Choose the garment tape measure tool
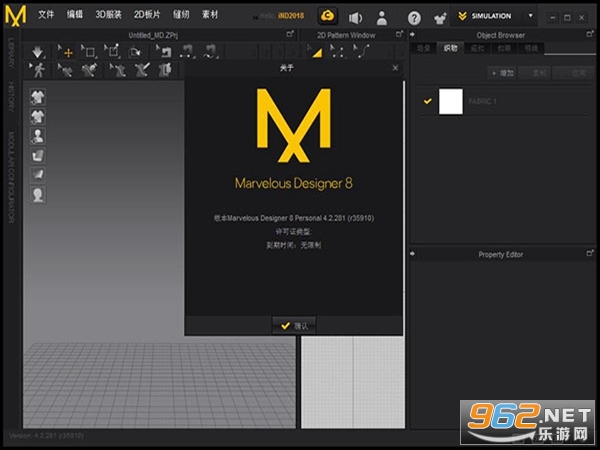 (142, 70)
